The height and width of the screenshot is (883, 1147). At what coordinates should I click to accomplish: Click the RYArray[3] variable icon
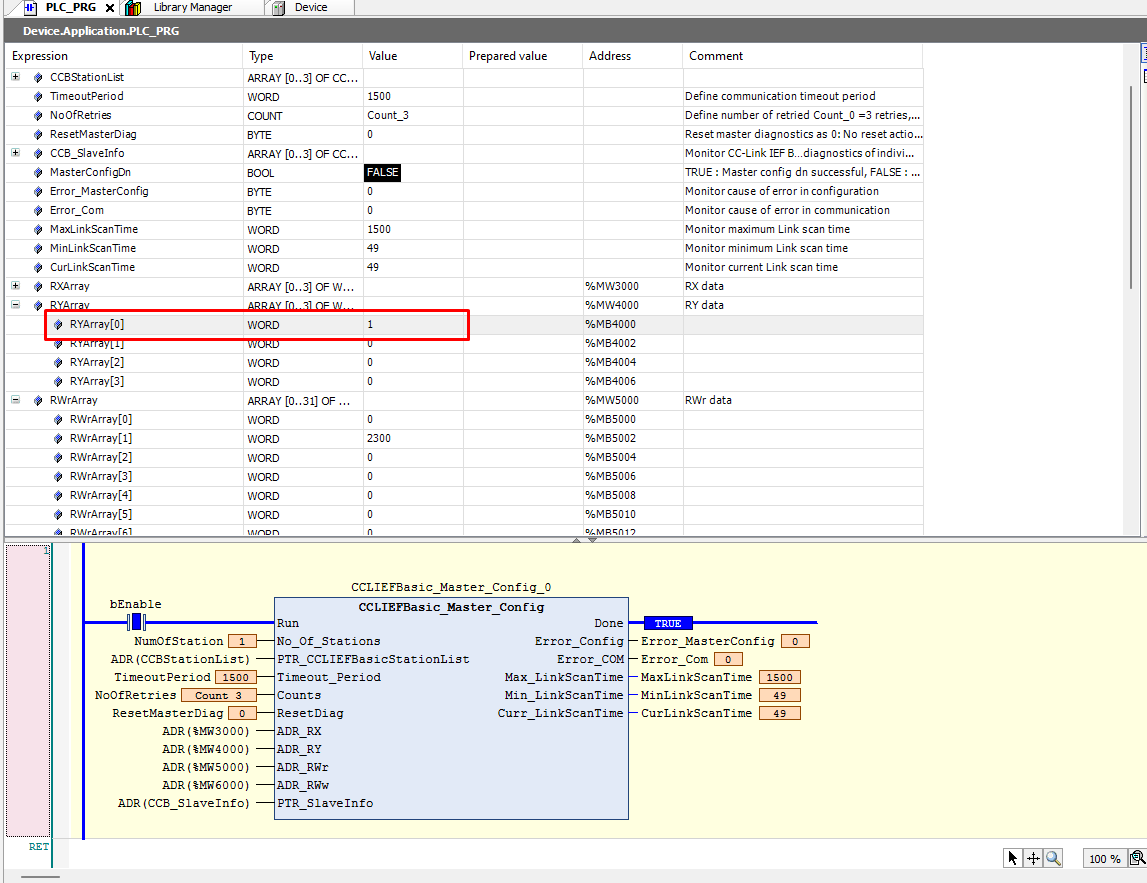click(x=59, y=382)
